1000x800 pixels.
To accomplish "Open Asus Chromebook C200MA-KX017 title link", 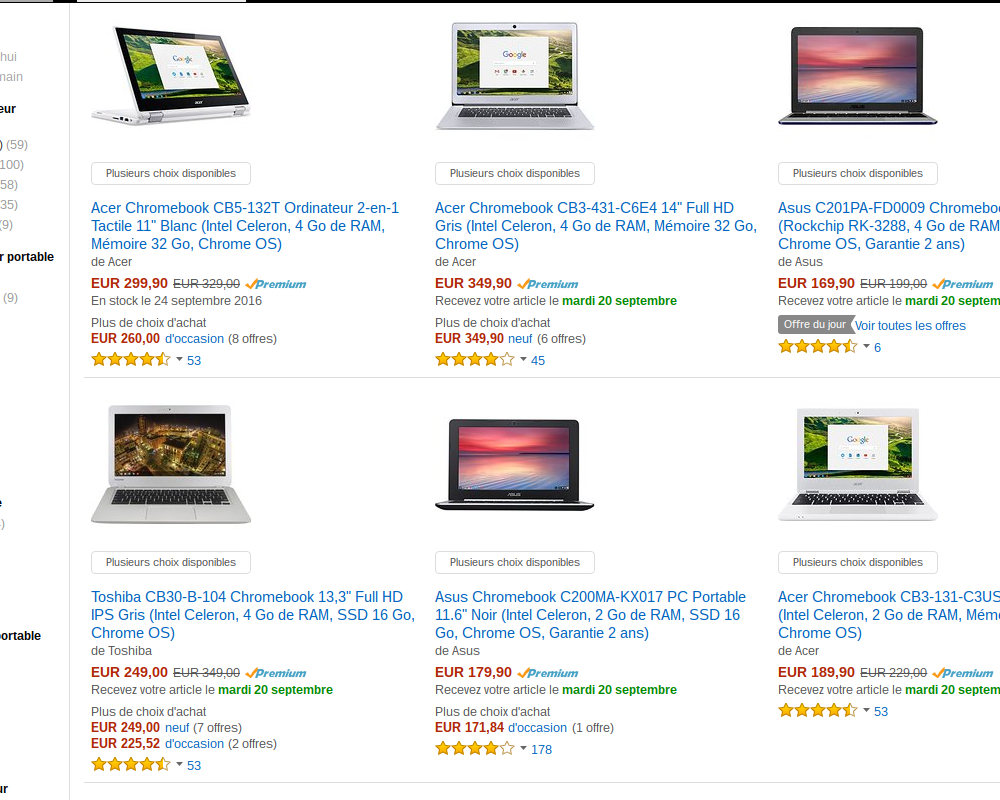I will point(590,615).
